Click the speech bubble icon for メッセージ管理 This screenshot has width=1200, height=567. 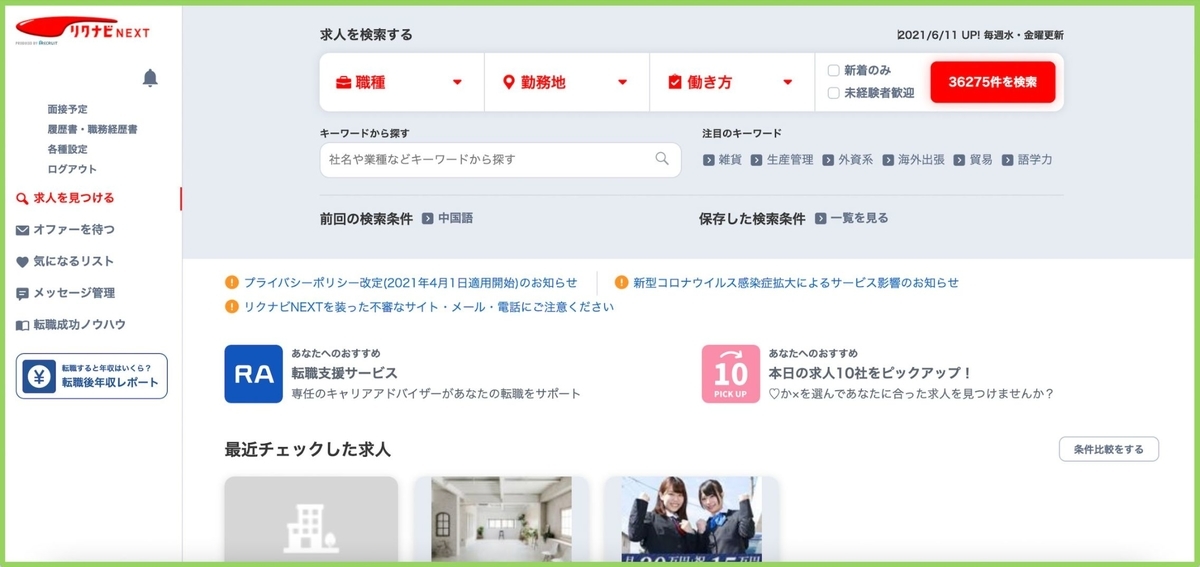click(23, 294)
